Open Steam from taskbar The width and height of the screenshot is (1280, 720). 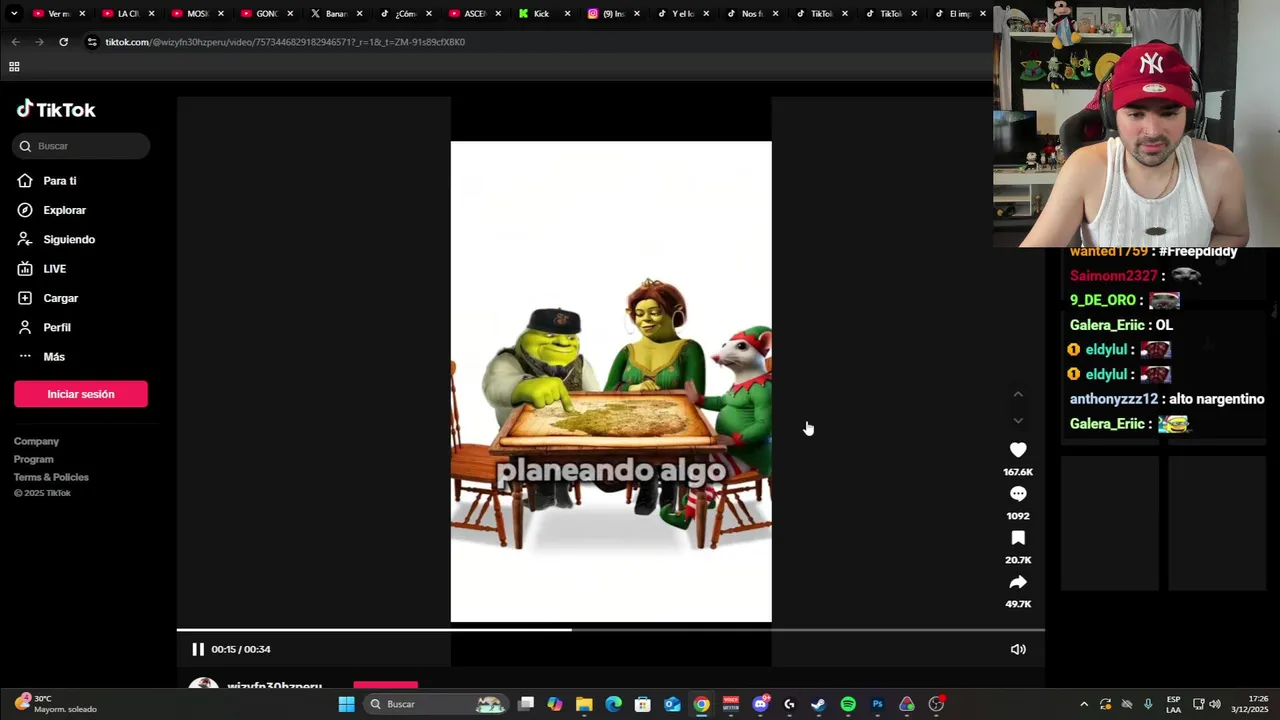818,704
